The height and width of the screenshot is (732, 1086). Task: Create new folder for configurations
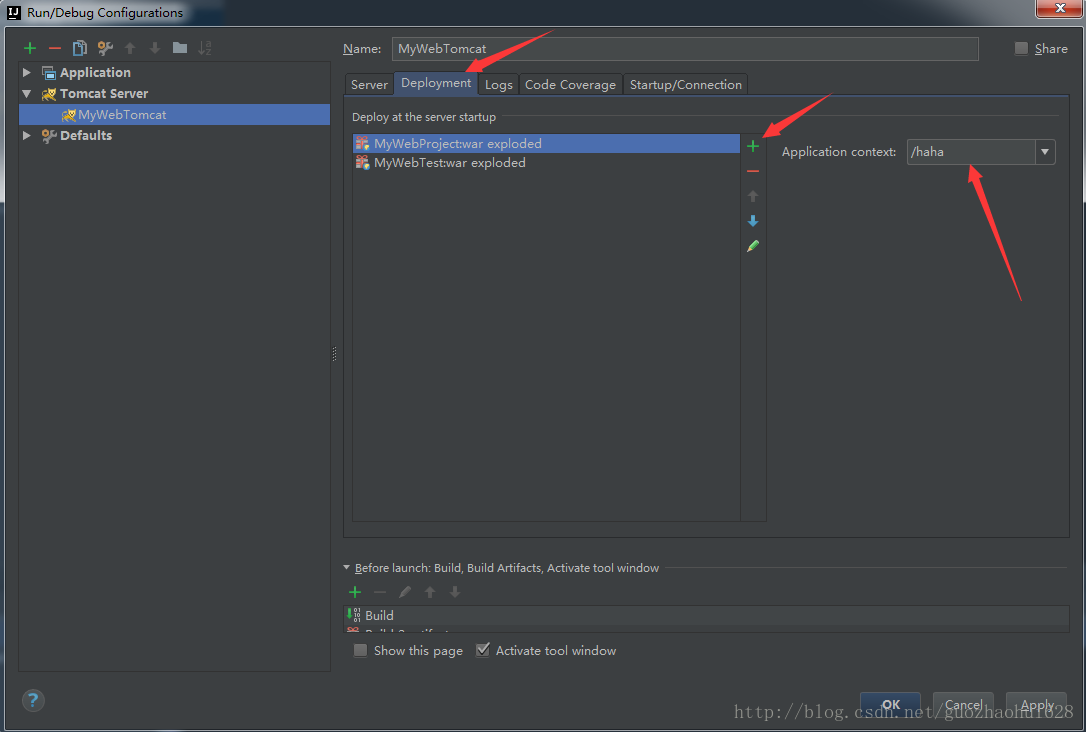(179, 48)
